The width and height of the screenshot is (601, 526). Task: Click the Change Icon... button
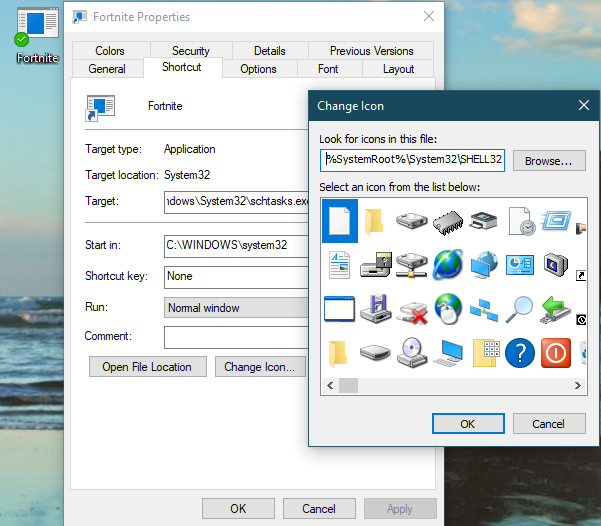click(260, 367)
